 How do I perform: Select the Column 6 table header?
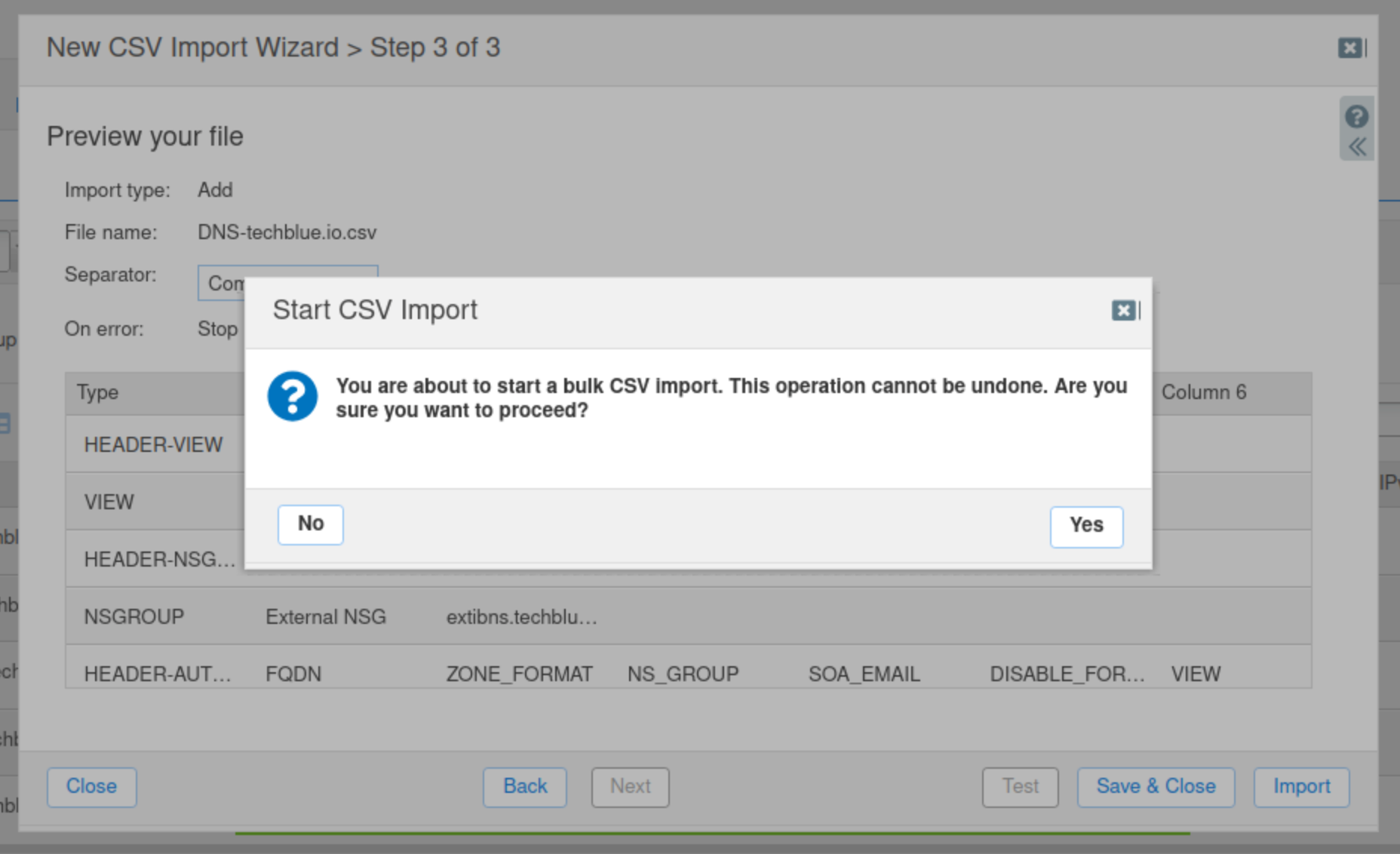pyautogui.click(x=1203, y=392)
